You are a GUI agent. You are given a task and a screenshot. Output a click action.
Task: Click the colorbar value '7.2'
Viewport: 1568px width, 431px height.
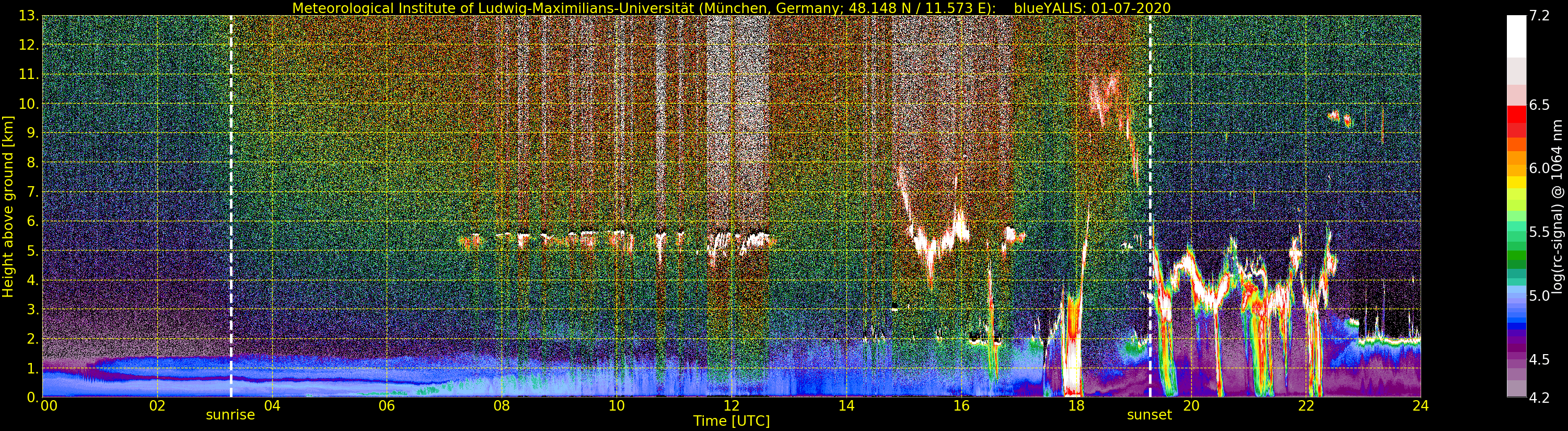[x=1539, y=16]
